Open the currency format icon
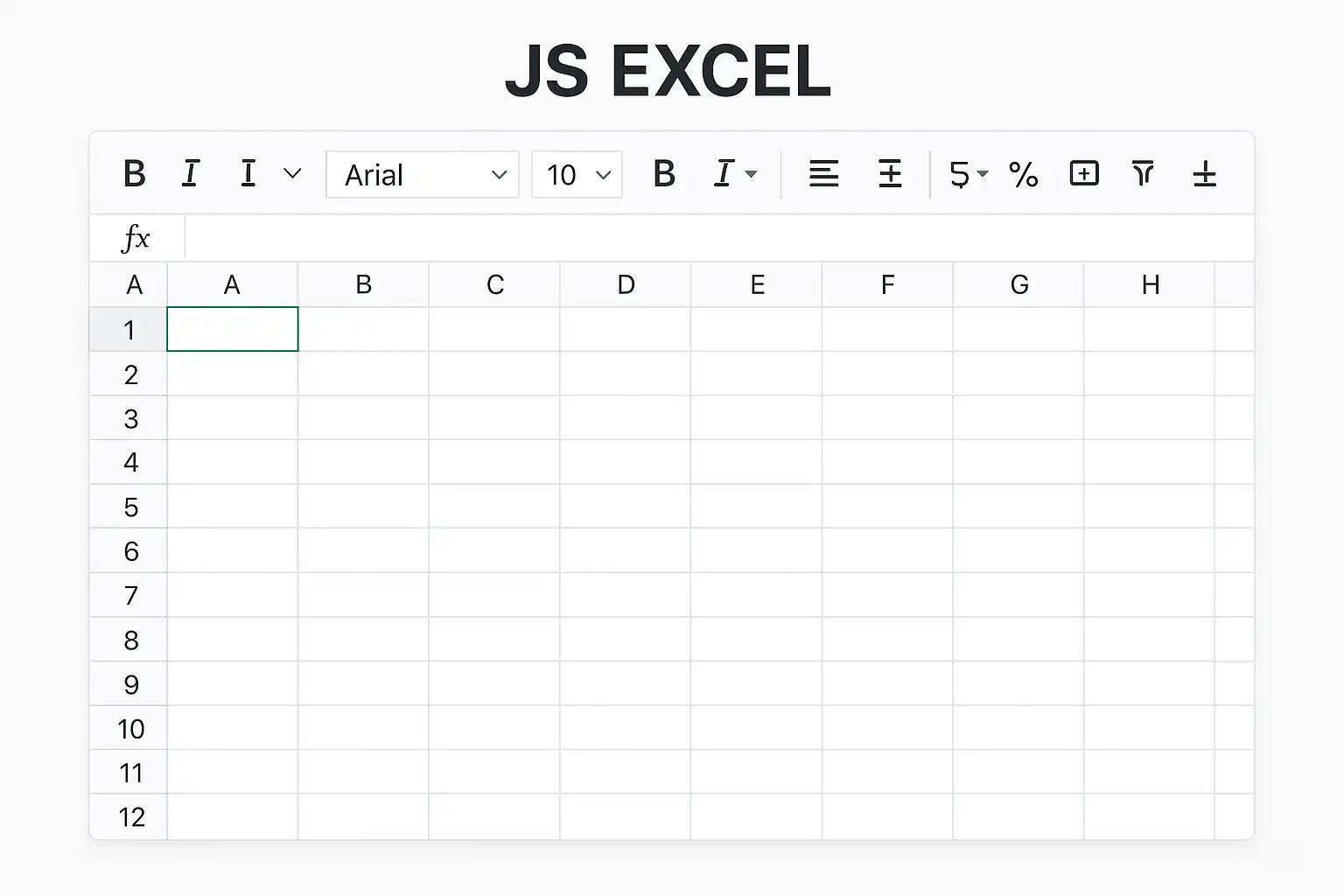This screenshot has height=896, width=1344. (x=968, y=174)
